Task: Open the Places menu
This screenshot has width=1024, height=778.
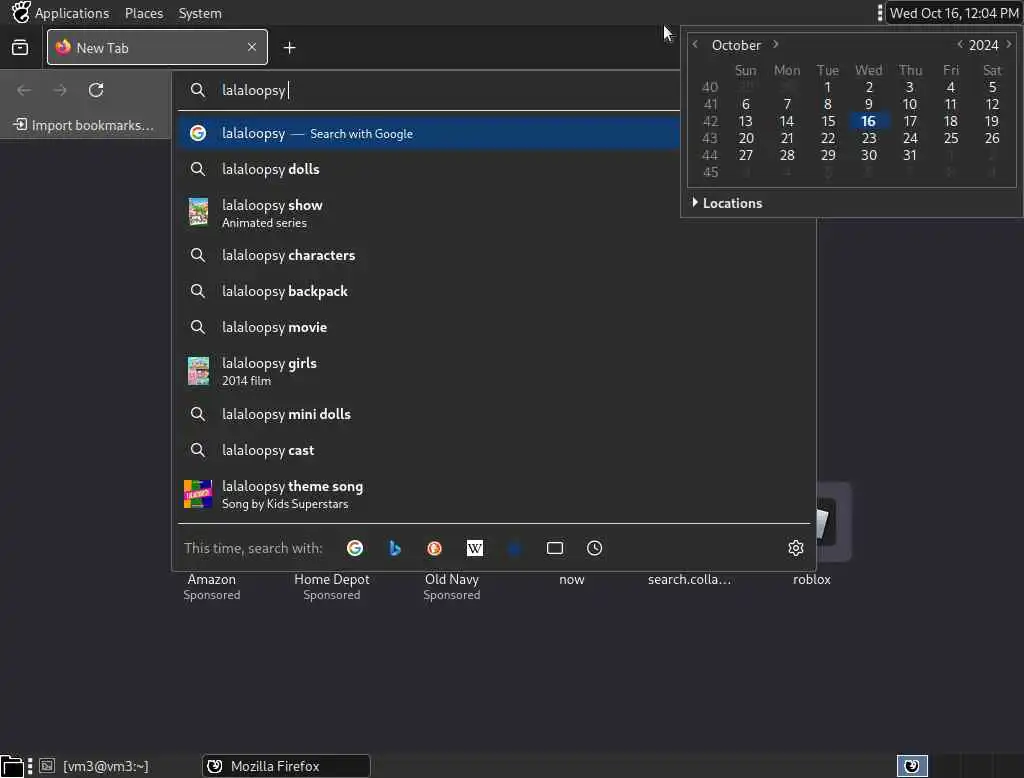Action: click(144, 13)
